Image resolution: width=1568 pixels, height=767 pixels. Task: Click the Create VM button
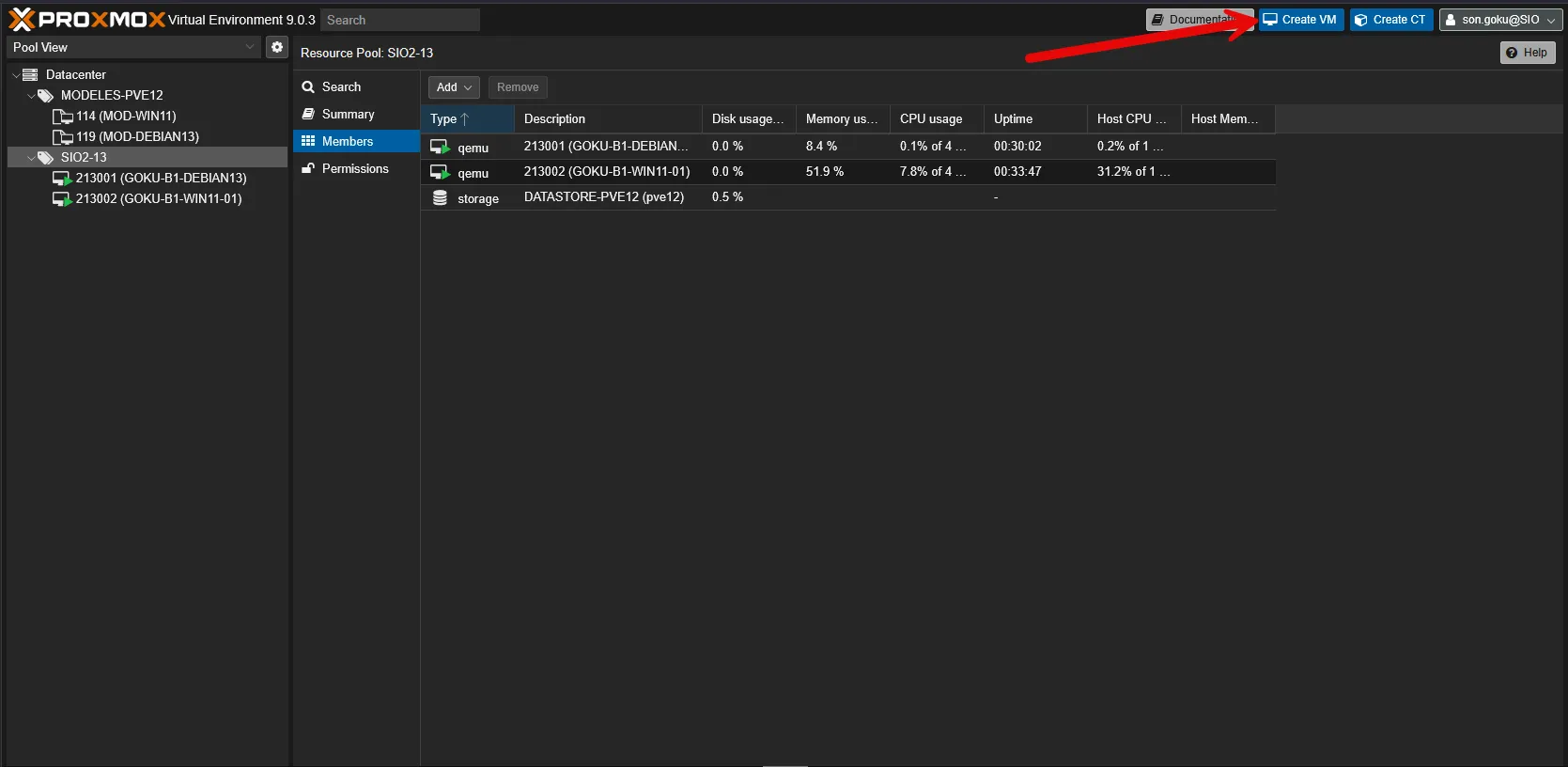pyautogui.click(x=1300, y=20)
